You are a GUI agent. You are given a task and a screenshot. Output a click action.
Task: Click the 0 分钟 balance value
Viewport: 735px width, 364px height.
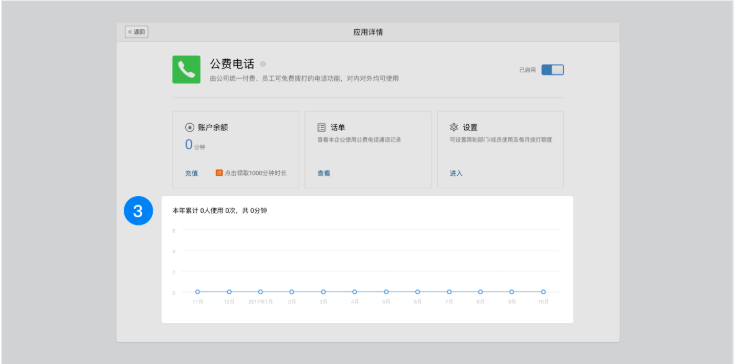(x=195, y=145)
